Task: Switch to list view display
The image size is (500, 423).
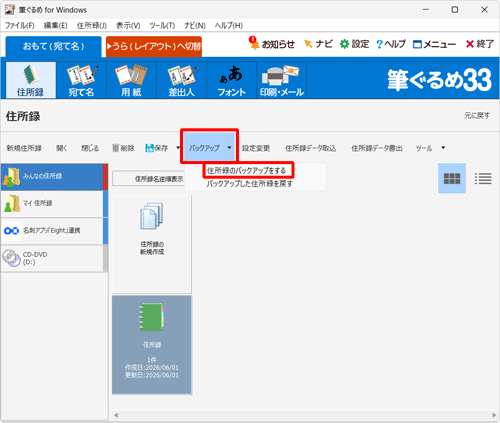Action: tap(483, 178)
